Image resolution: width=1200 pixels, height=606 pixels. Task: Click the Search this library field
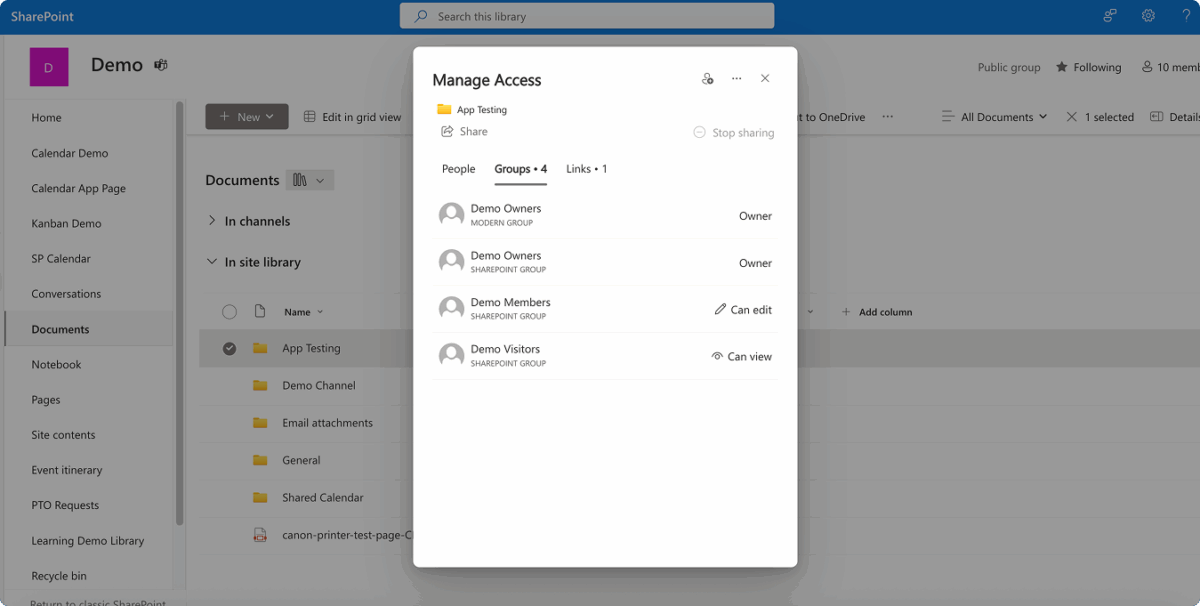coord(586,15)
